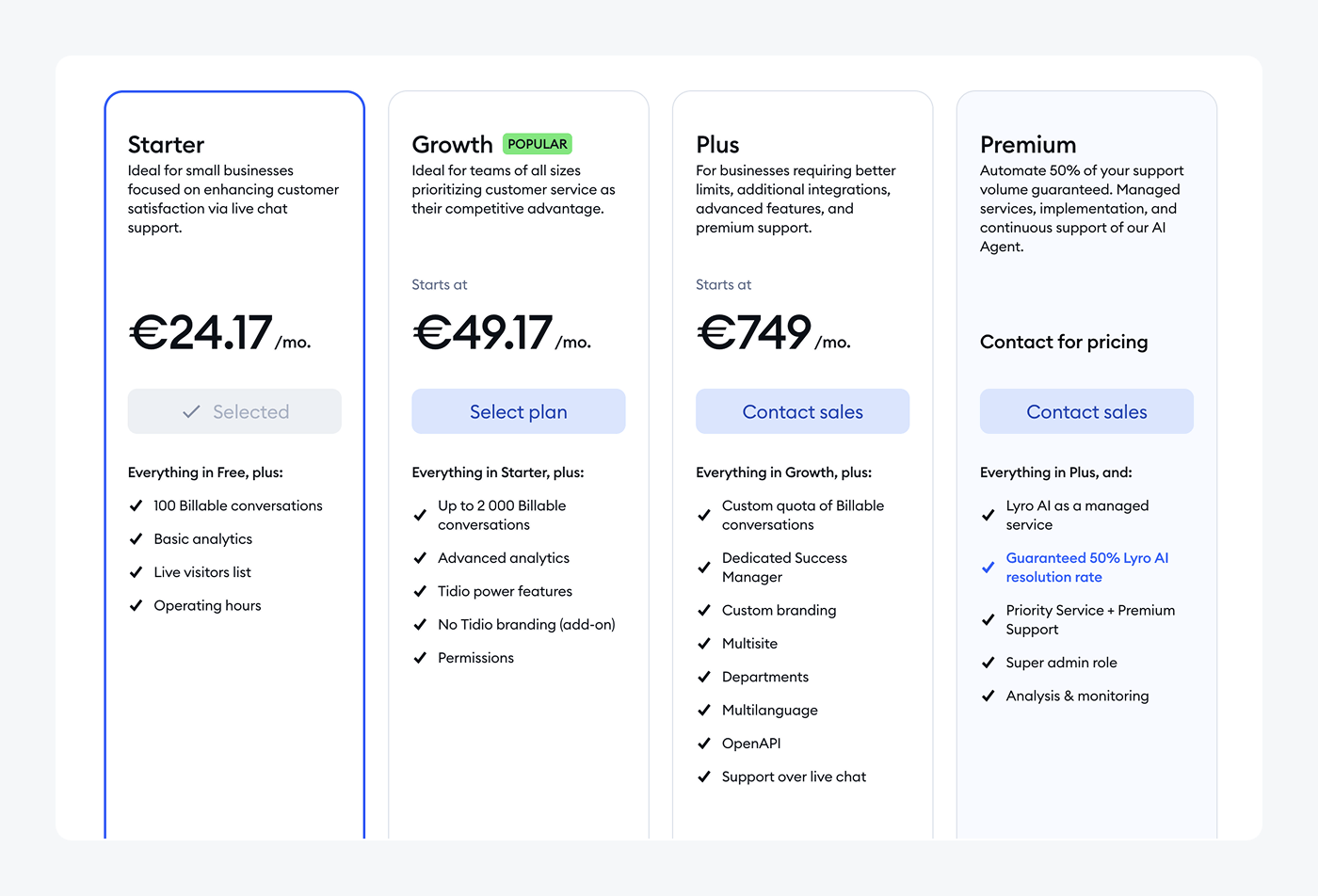This screenshot has width=1318, height=896.
Task: Click the green POPULAR badge next to Growth
Action: (538, 144)
